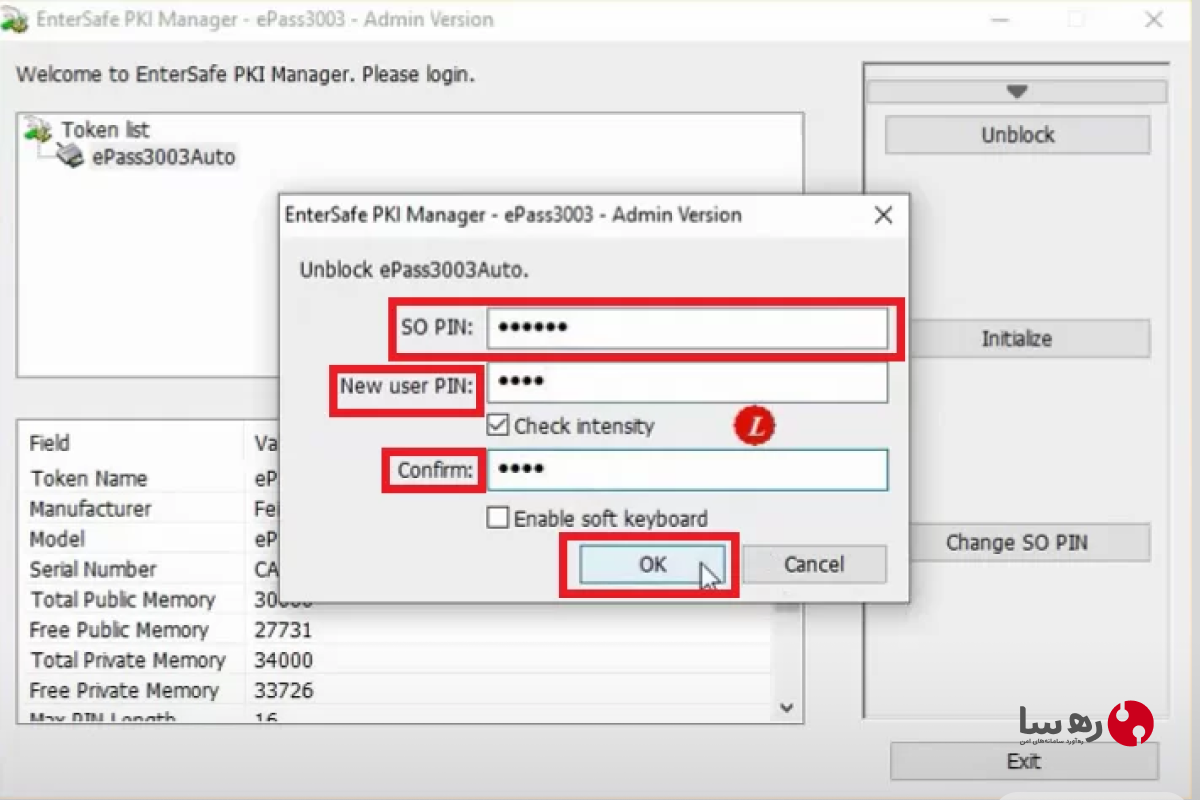
Task: Exit the PKI Manager
Action: tap(1024, 762)
